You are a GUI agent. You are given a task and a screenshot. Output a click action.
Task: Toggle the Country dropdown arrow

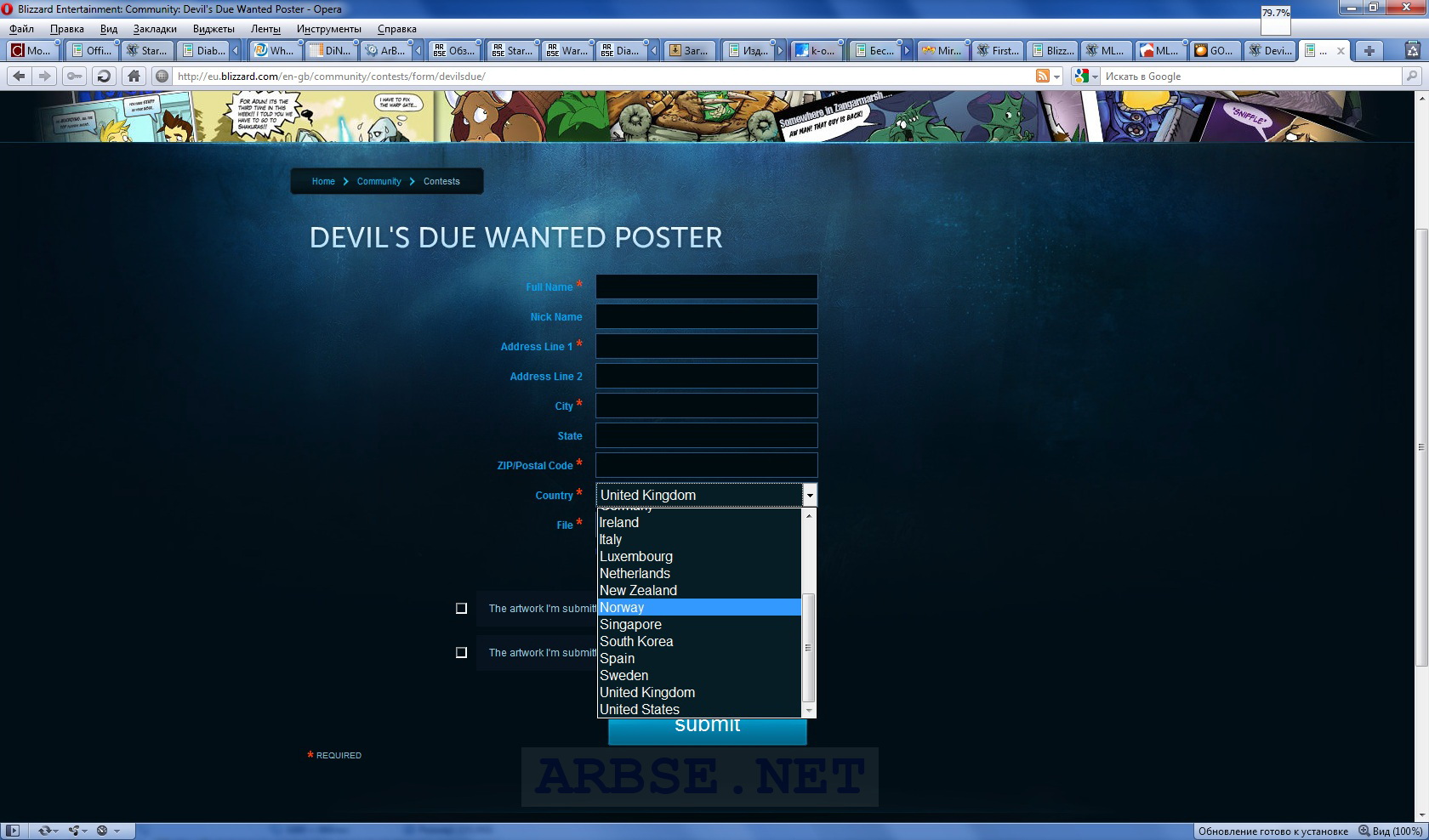point(810,495)
